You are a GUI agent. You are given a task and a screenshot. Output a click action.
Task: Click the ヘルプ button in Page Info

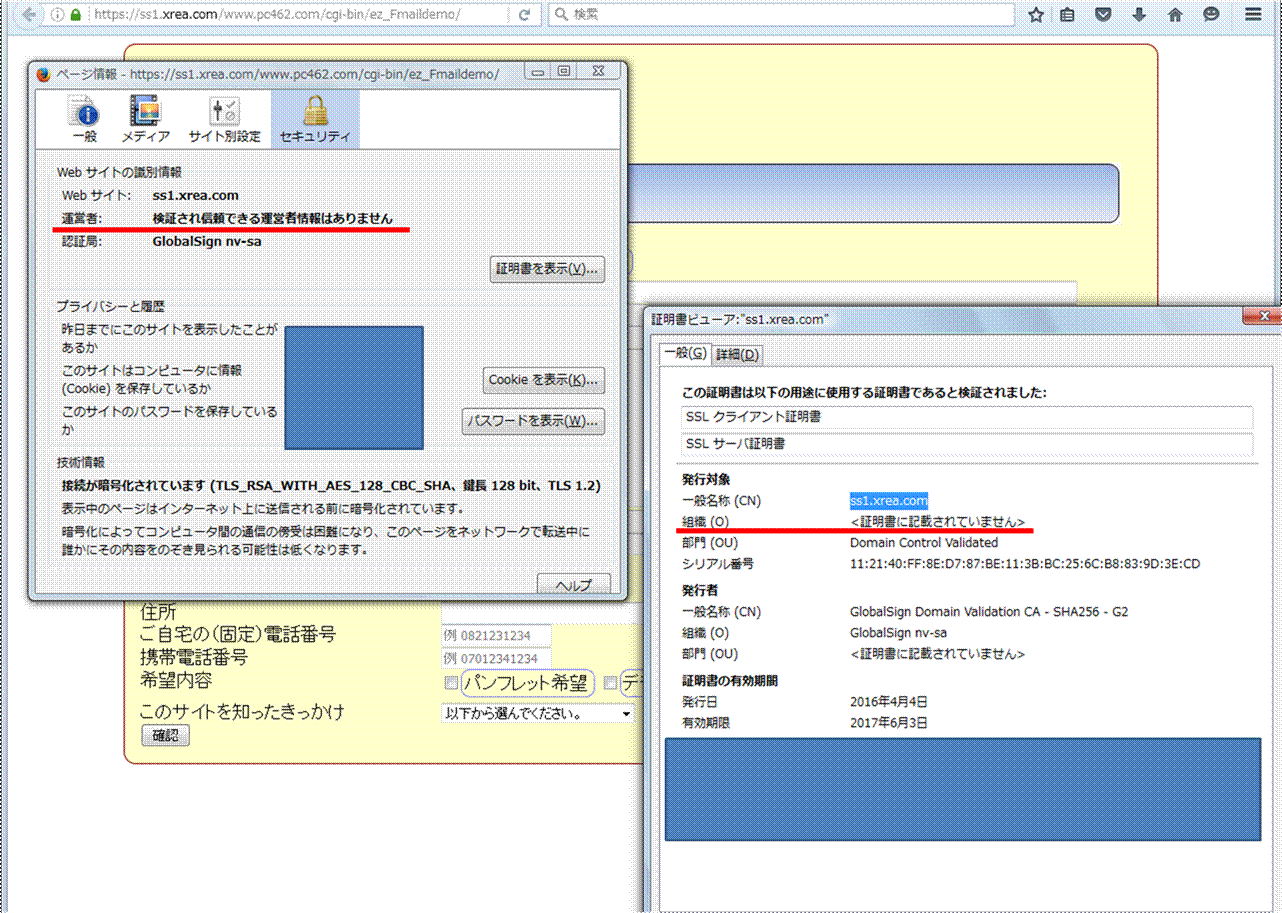pyautogui.click(x=574, y=585)
